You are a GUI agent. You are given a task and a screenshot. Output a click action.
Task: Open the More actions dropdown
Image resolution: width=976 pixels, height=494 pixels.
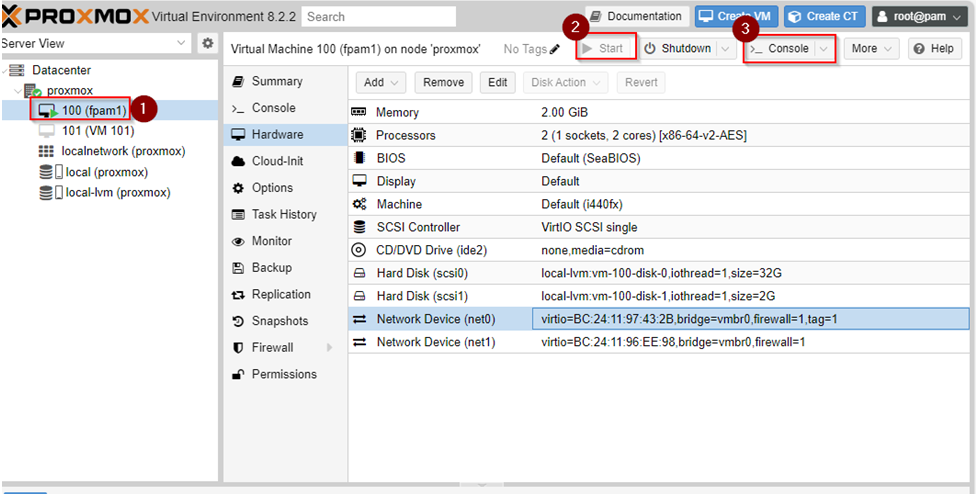[871, 49]
